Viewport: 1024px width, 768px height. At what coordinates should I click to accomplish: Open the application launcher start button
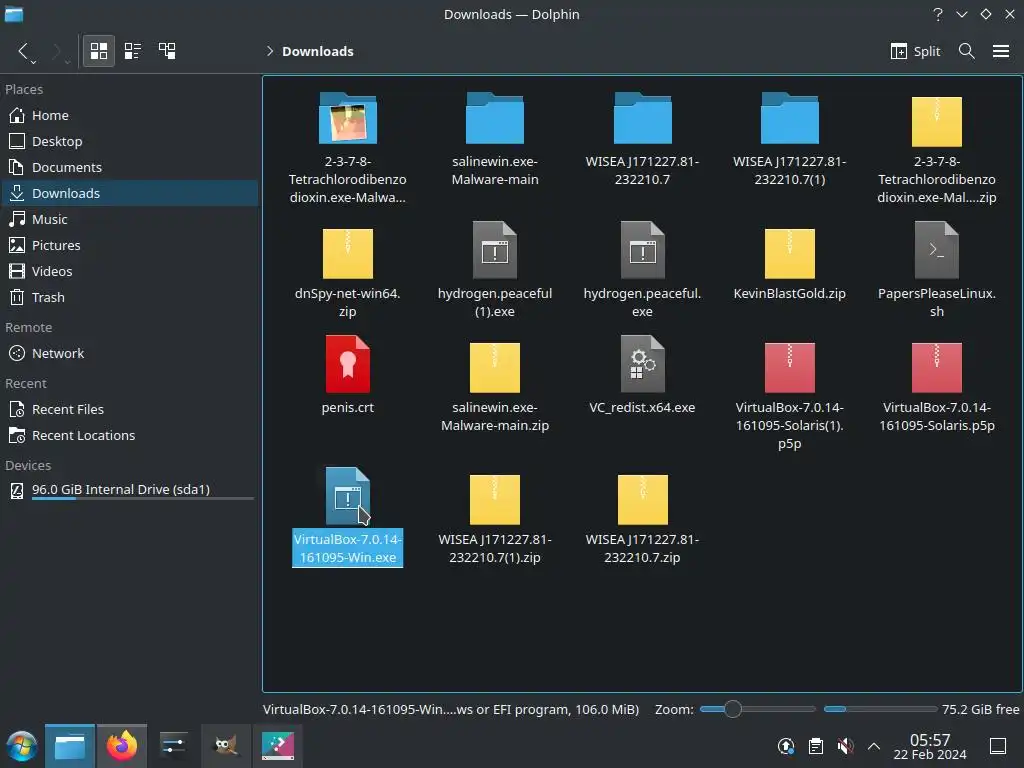tap(22, 746)
